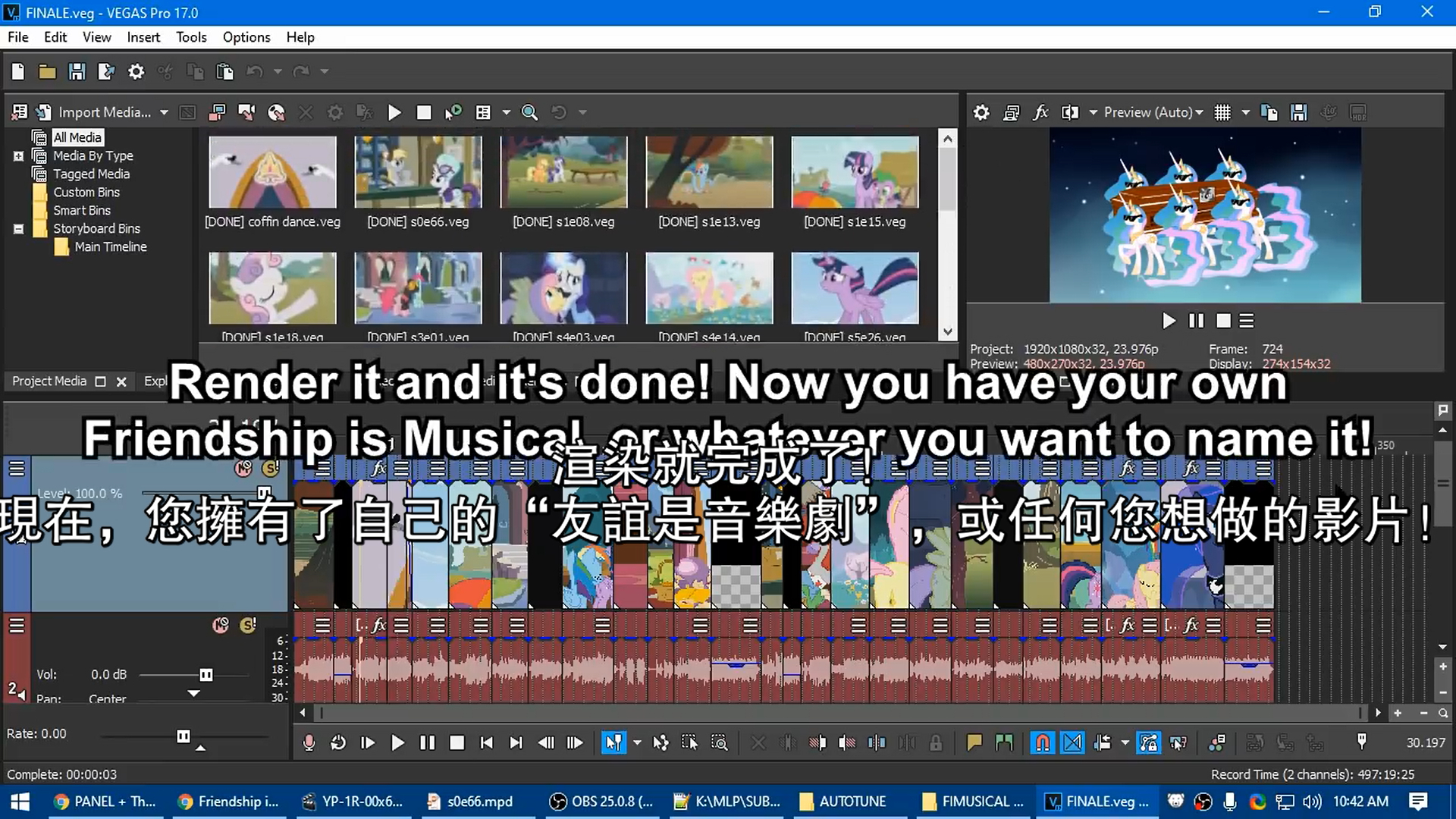
Task: Open the edit tool selector dropdown
Action: (637, 742)
